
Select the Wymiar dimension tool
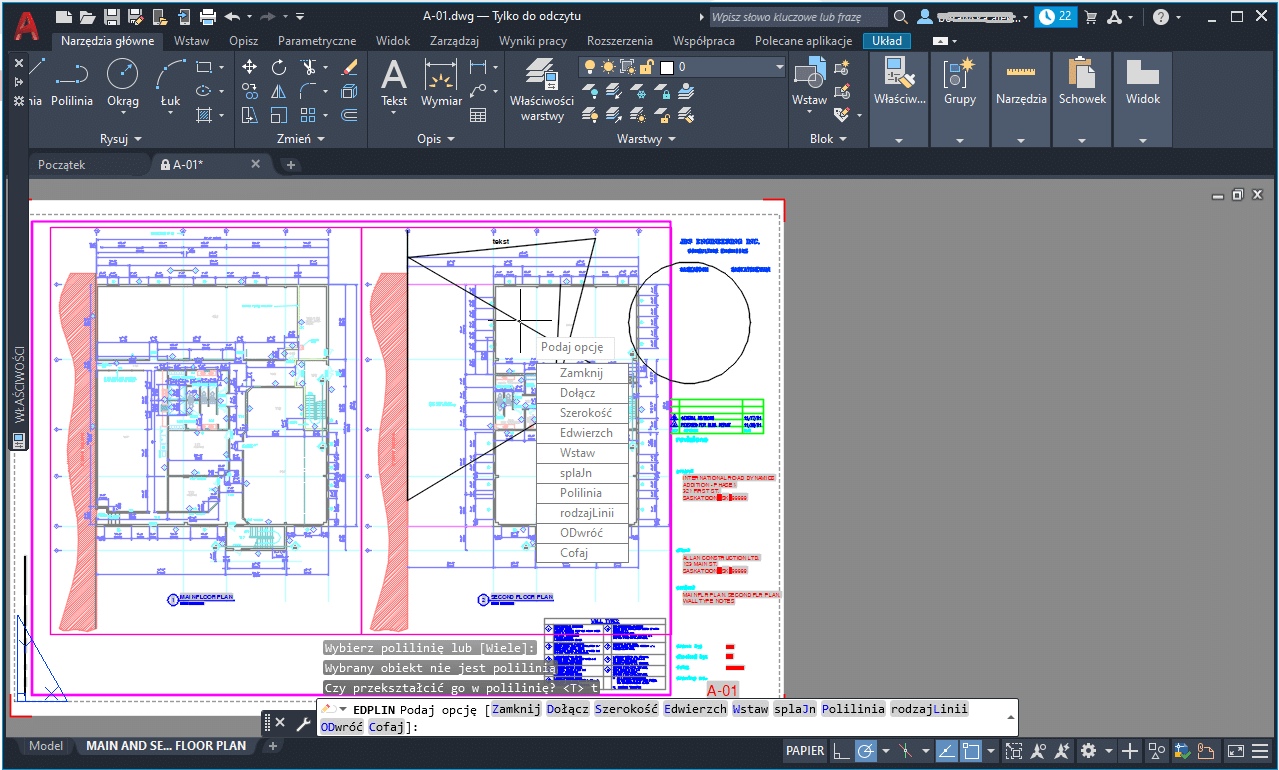pos(441,82)
